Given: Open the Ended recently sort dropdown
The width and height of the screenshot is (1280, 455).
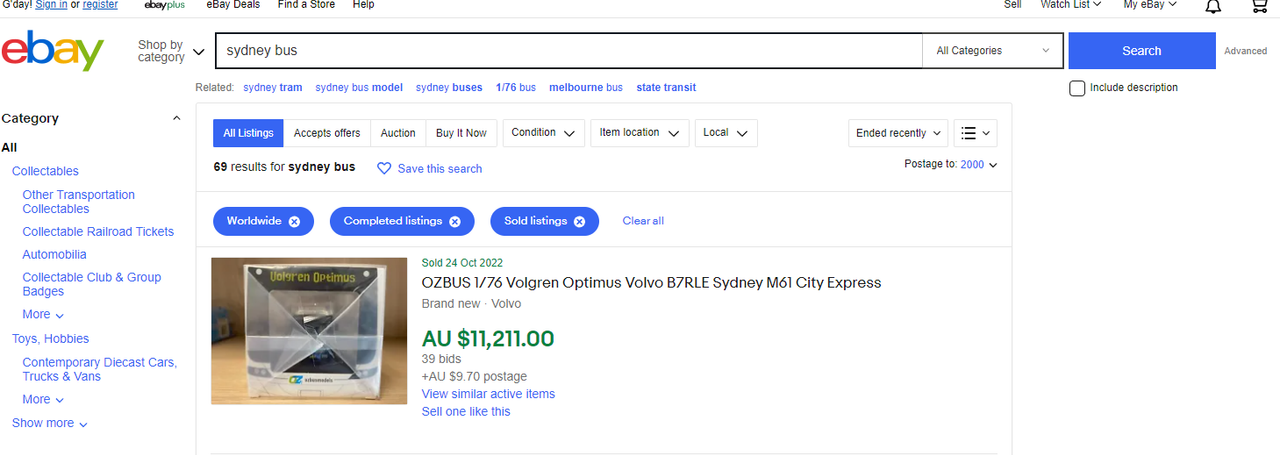Looking at the screenshot, I should pos(898,133).
